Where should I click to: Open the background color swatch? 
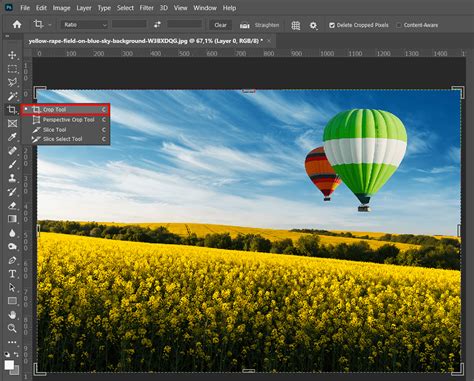point(16,371)
